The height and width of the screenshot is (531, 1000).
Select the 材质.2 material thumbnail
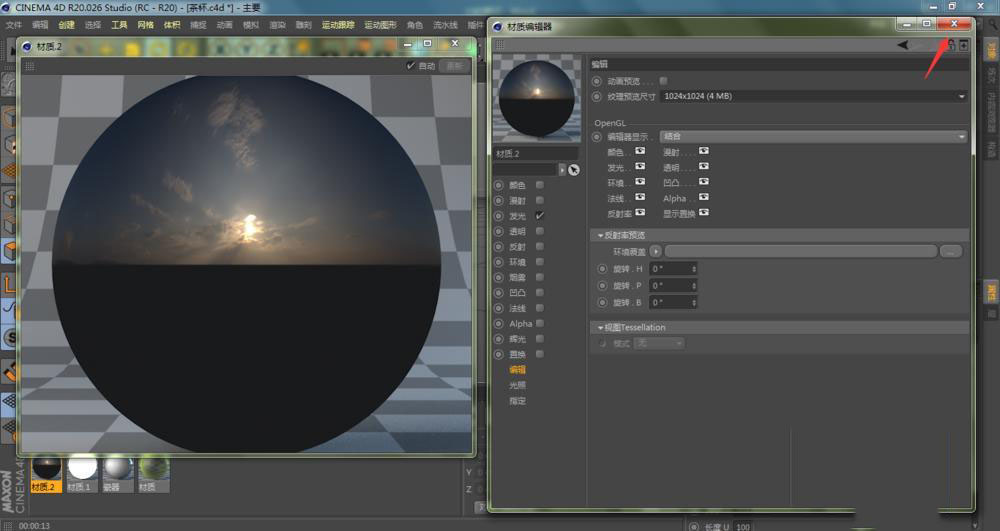point(47,474)
